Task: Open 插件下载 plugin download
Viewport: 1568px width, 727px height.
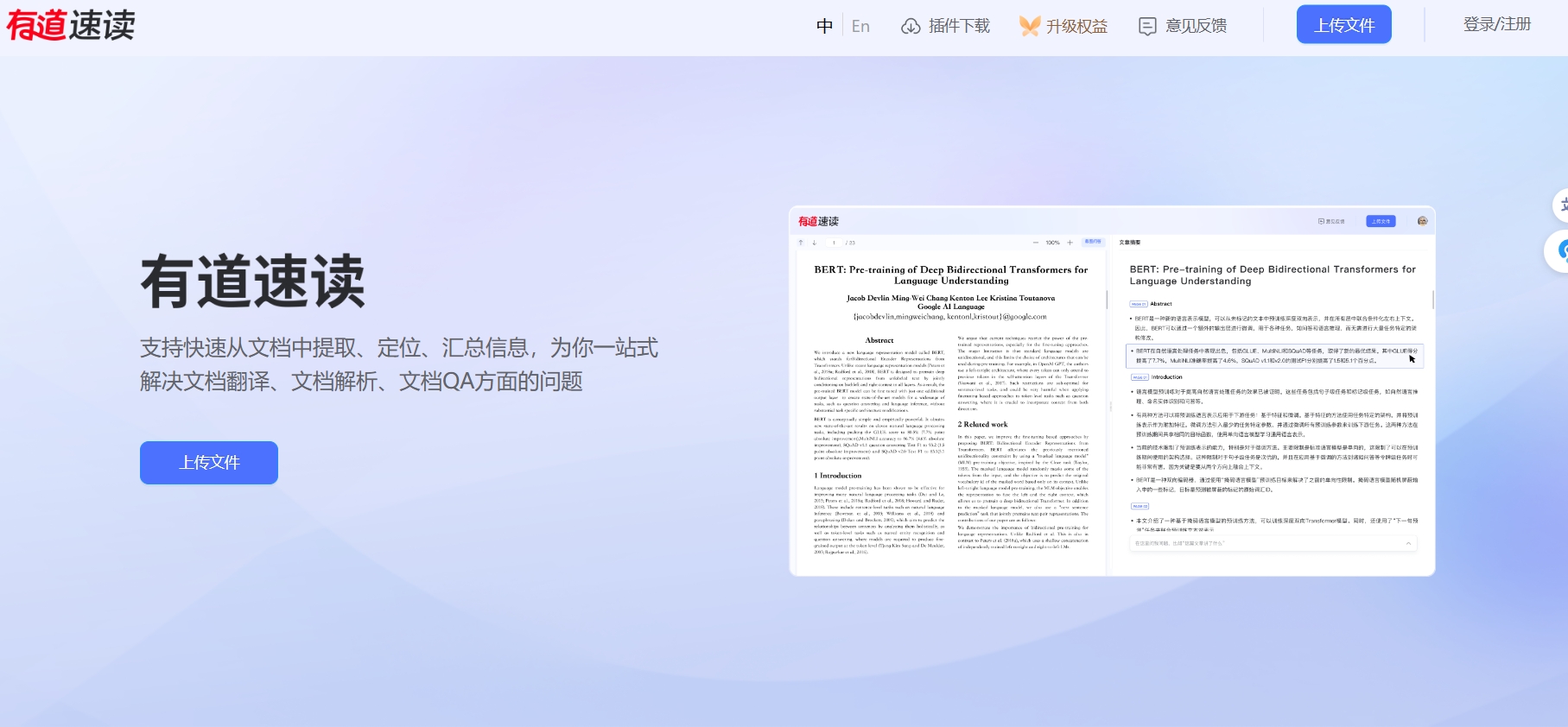Action: 945,26
